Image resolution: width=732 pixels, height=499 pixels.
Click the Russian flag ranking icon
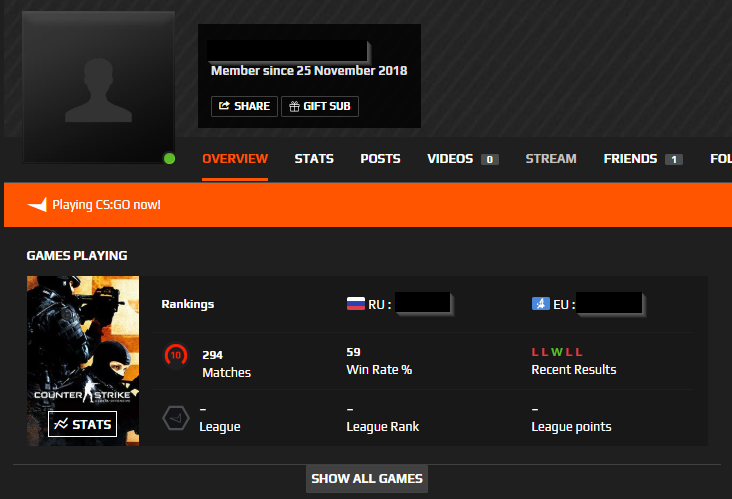click(356, 304)
